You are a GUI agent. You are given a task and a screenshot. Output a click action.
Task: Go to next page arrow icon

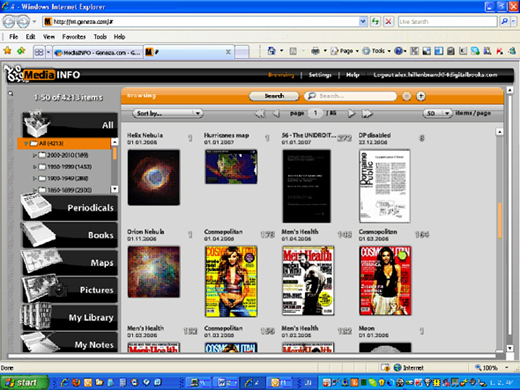[x=351, y=114]
